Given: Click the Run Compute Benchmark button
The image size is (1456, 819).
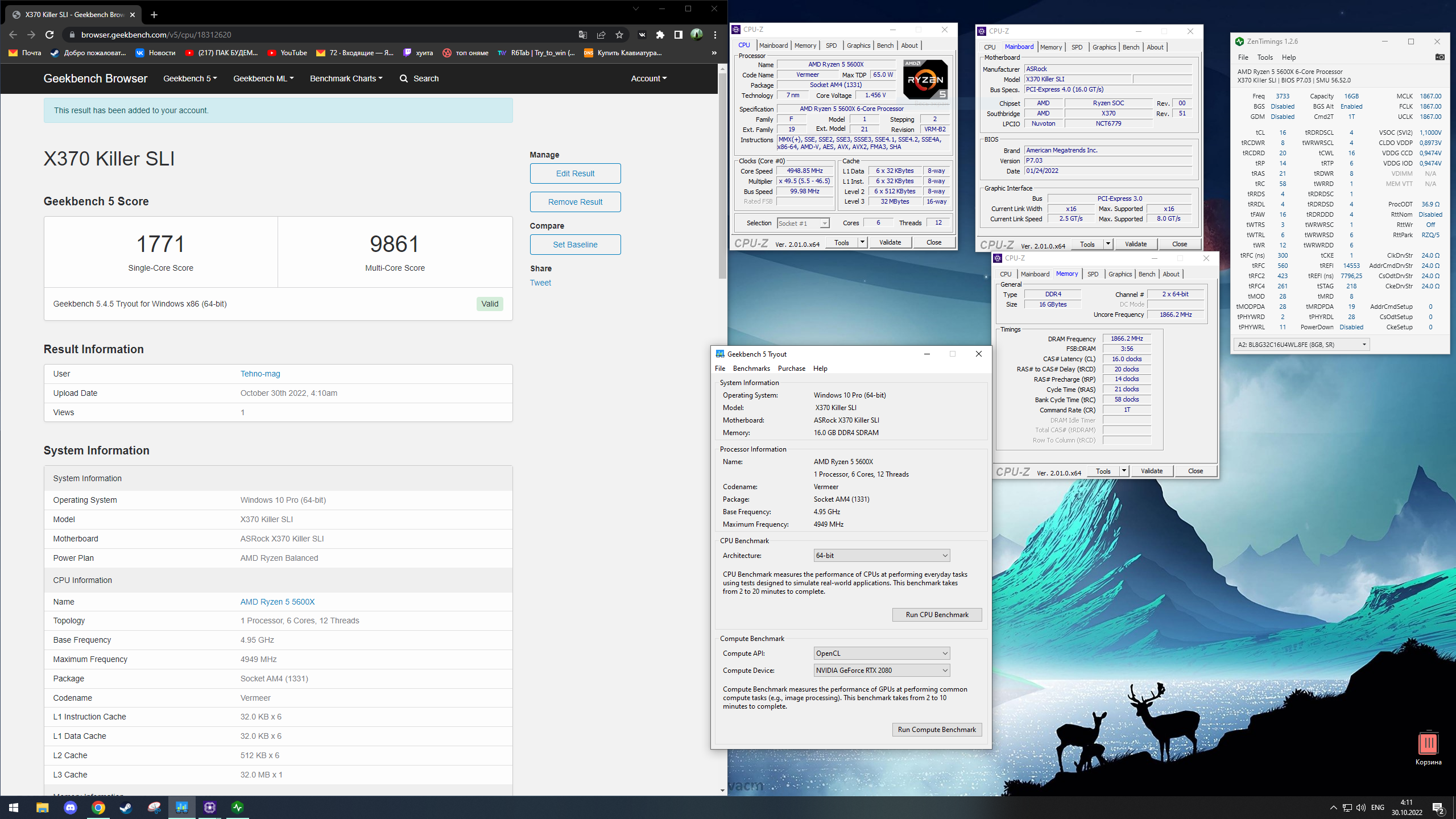Looking at the screenshot, I should click(x=937, y=730).
